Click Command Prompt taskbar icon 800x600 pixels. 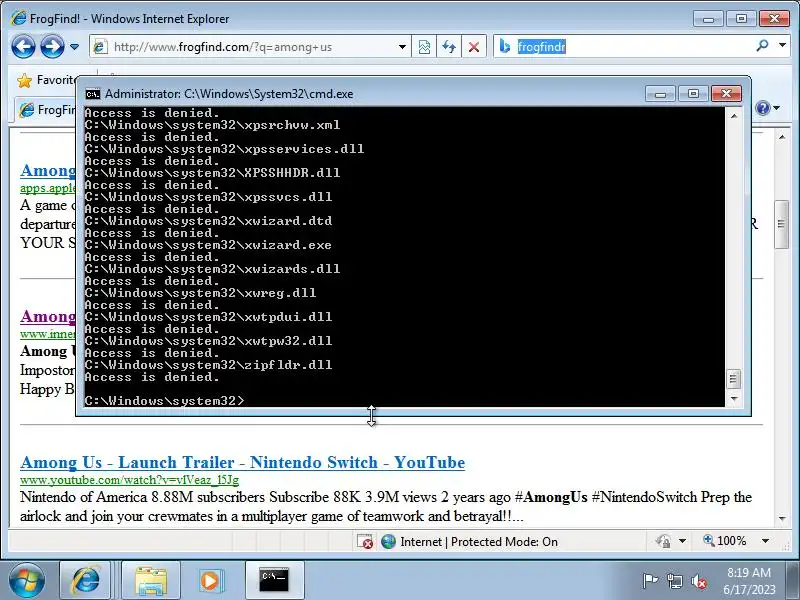coord(274,580)
